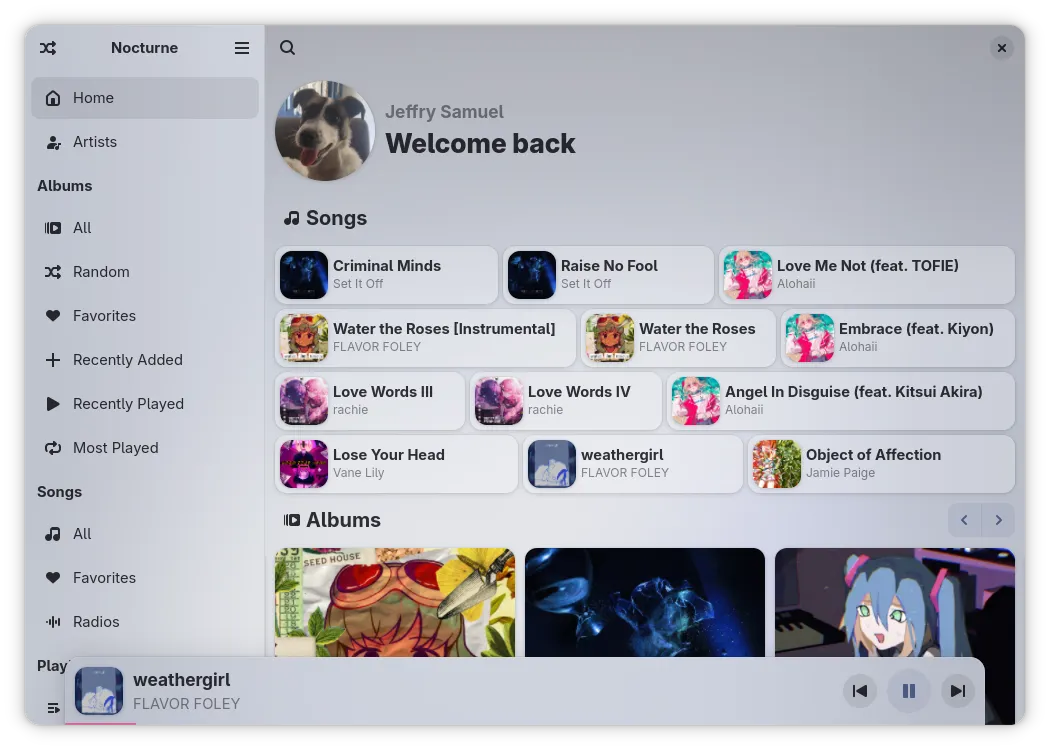Click the heart icon under the Albums section
1050x750 pixels.
pos(53,315)
